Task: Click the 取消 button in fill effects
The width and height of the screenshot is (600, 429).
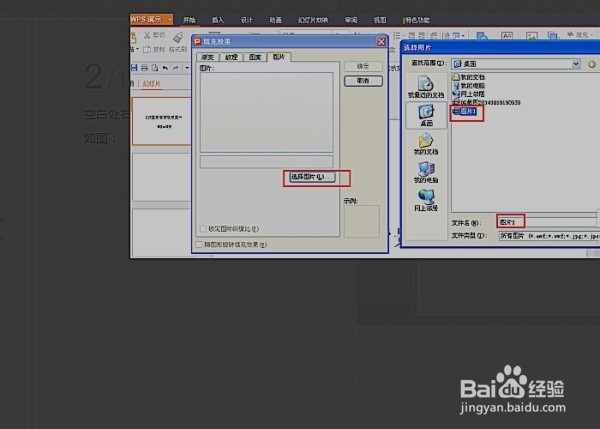Action: point(363,81)
